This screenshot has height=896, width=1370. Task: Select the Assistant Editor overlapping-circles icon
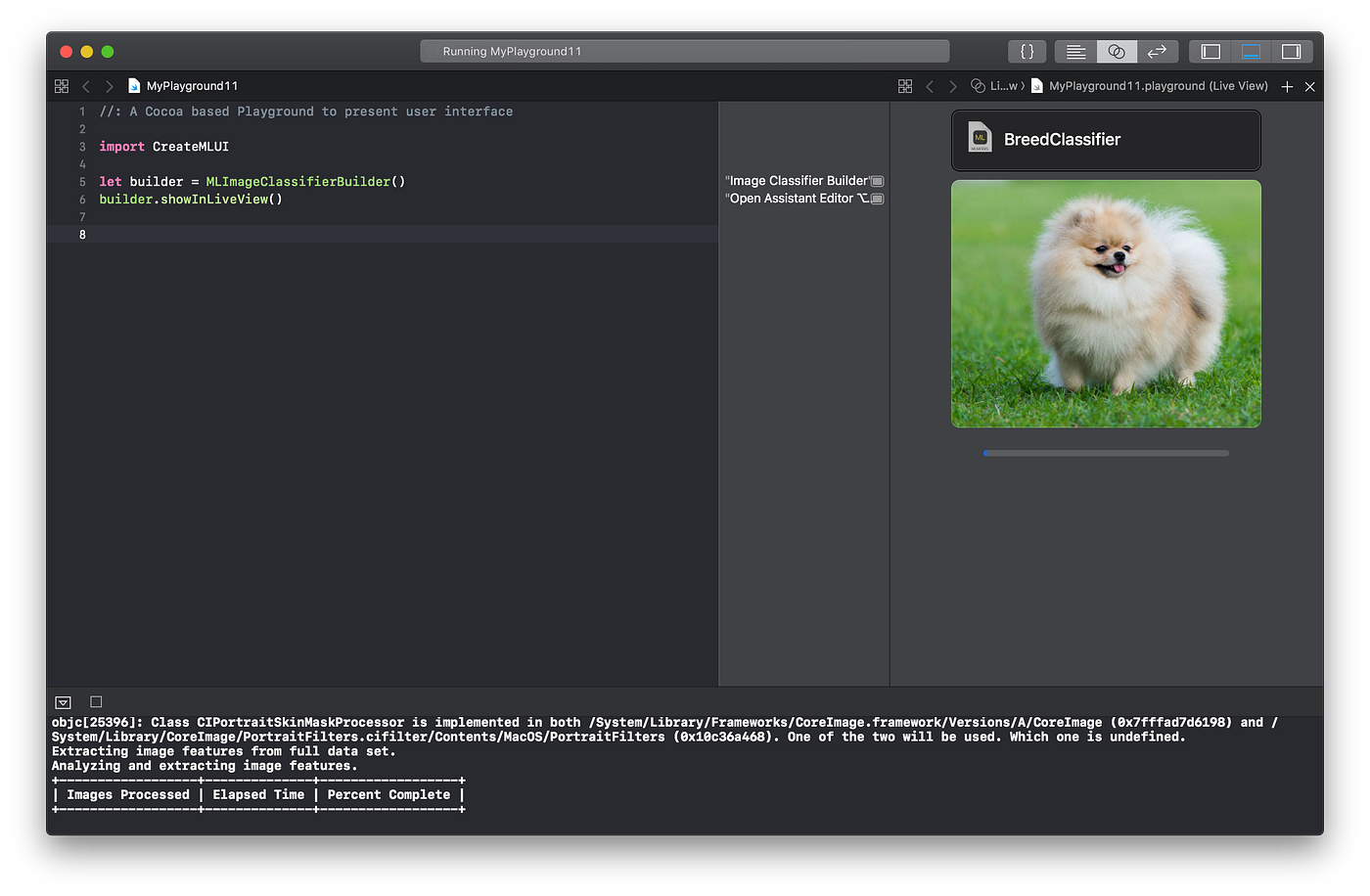[x=1116, y=51]
